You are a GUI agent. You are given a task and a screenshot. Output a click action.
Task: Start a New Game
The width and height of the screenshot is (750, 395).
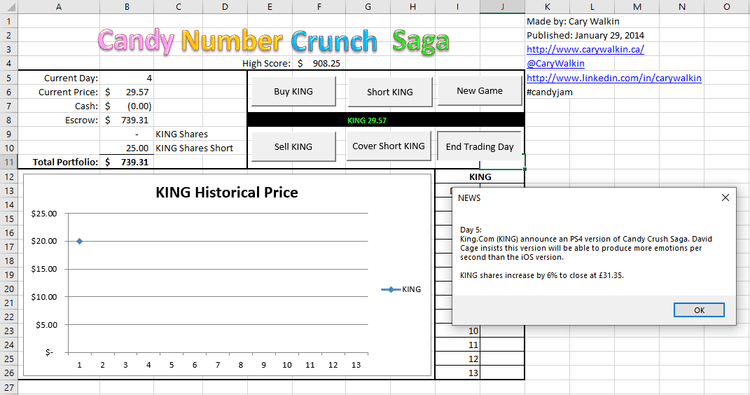[479, 91]
